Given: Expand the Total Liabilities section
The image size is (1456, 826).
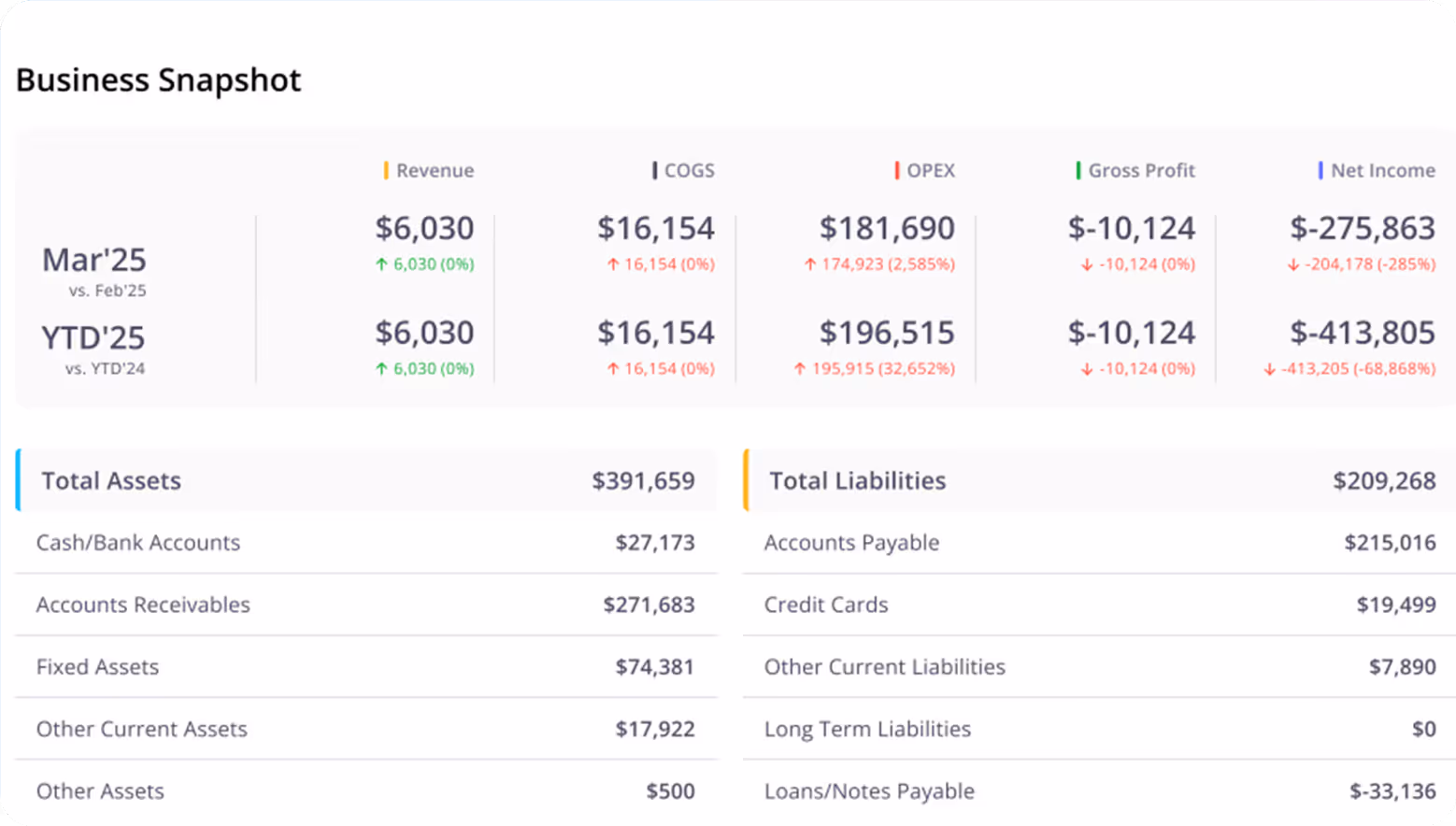Looking at the screenshot, I should tap(856, 480).
